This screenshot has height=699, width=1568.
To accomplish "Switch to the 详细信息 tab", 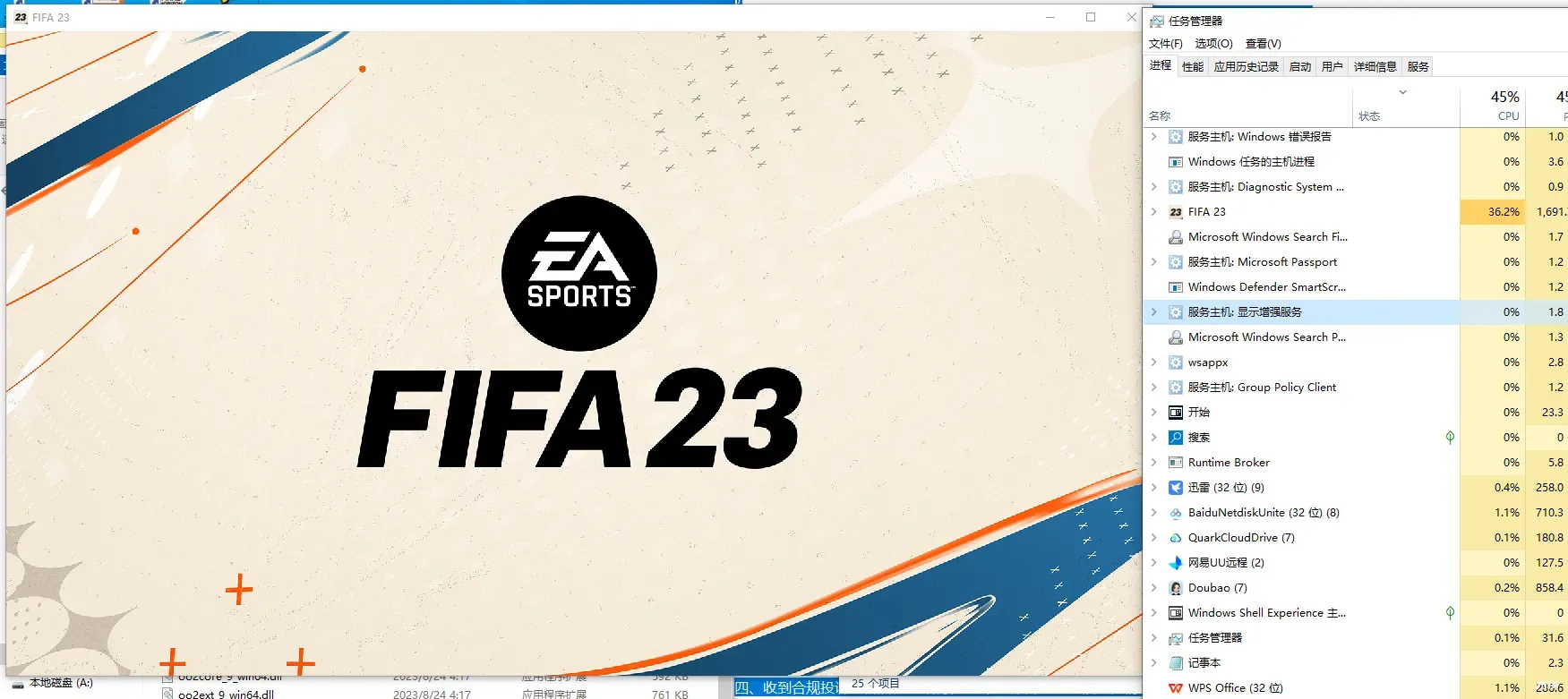I will pyautogui.click(x=1375, y=66).
